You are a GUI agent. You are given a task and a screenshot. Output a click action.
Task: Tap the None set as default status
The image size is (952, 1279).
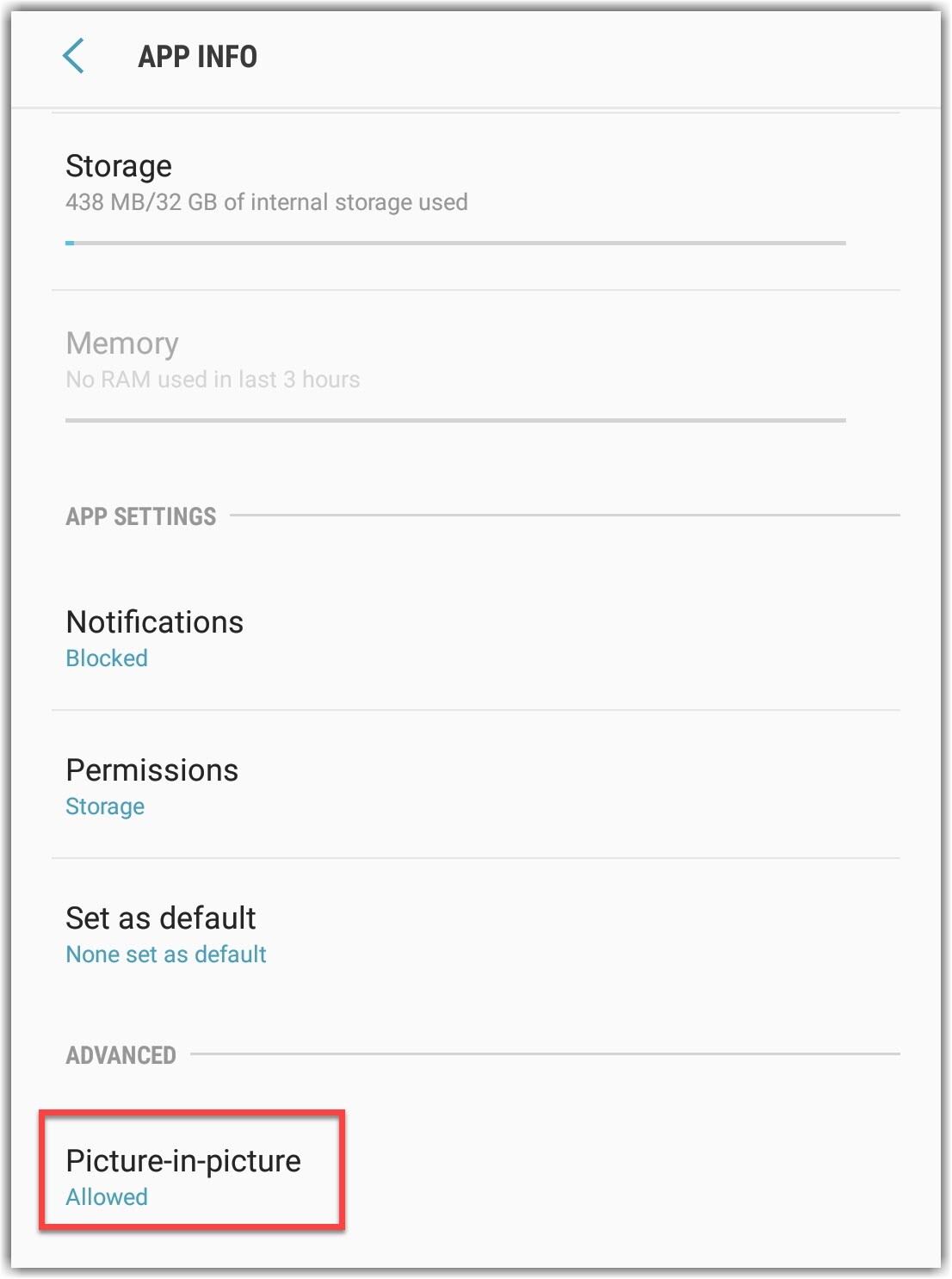click(166, 955)
